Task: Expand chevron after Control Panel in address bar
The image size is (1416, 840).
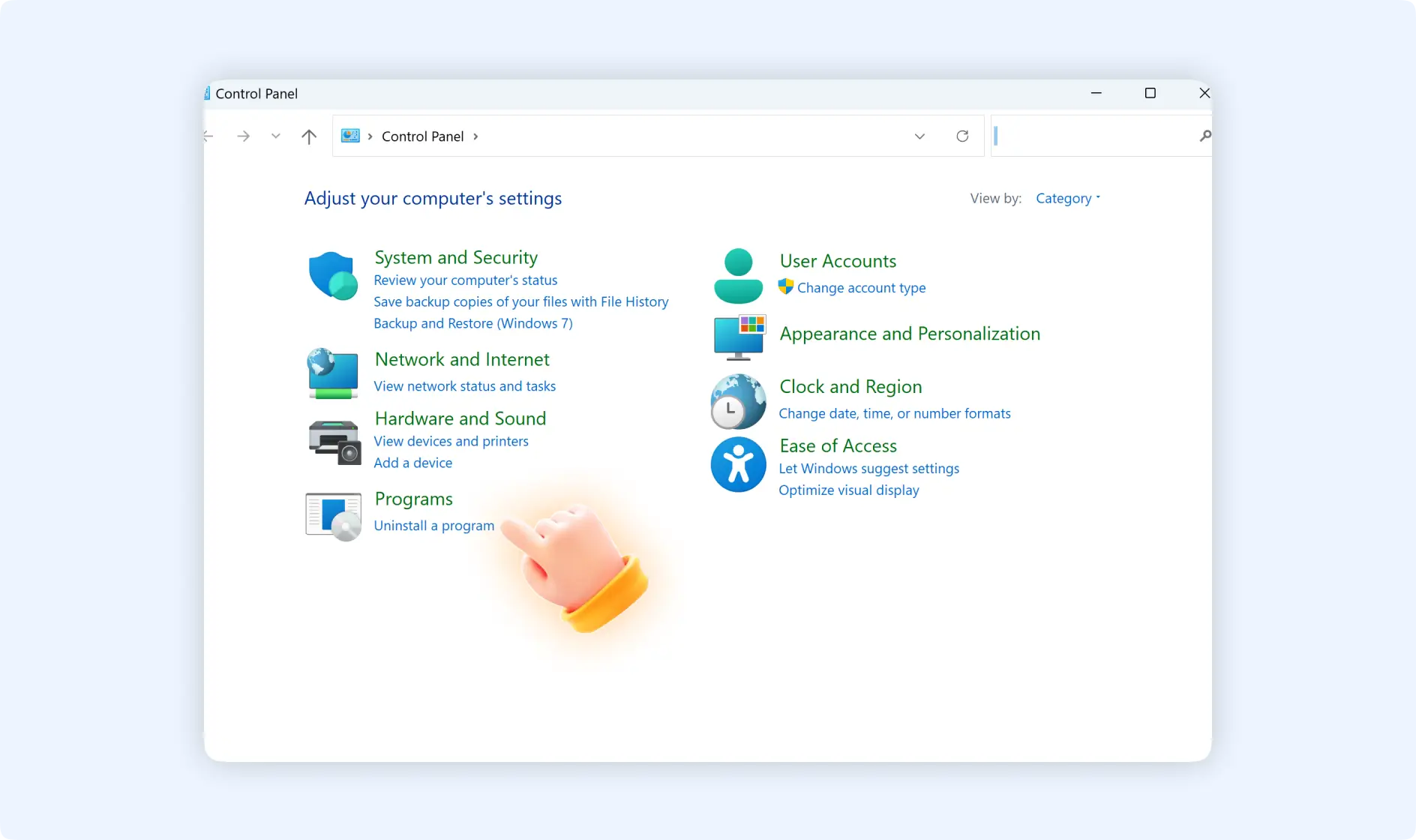Action: pos(475,136)
